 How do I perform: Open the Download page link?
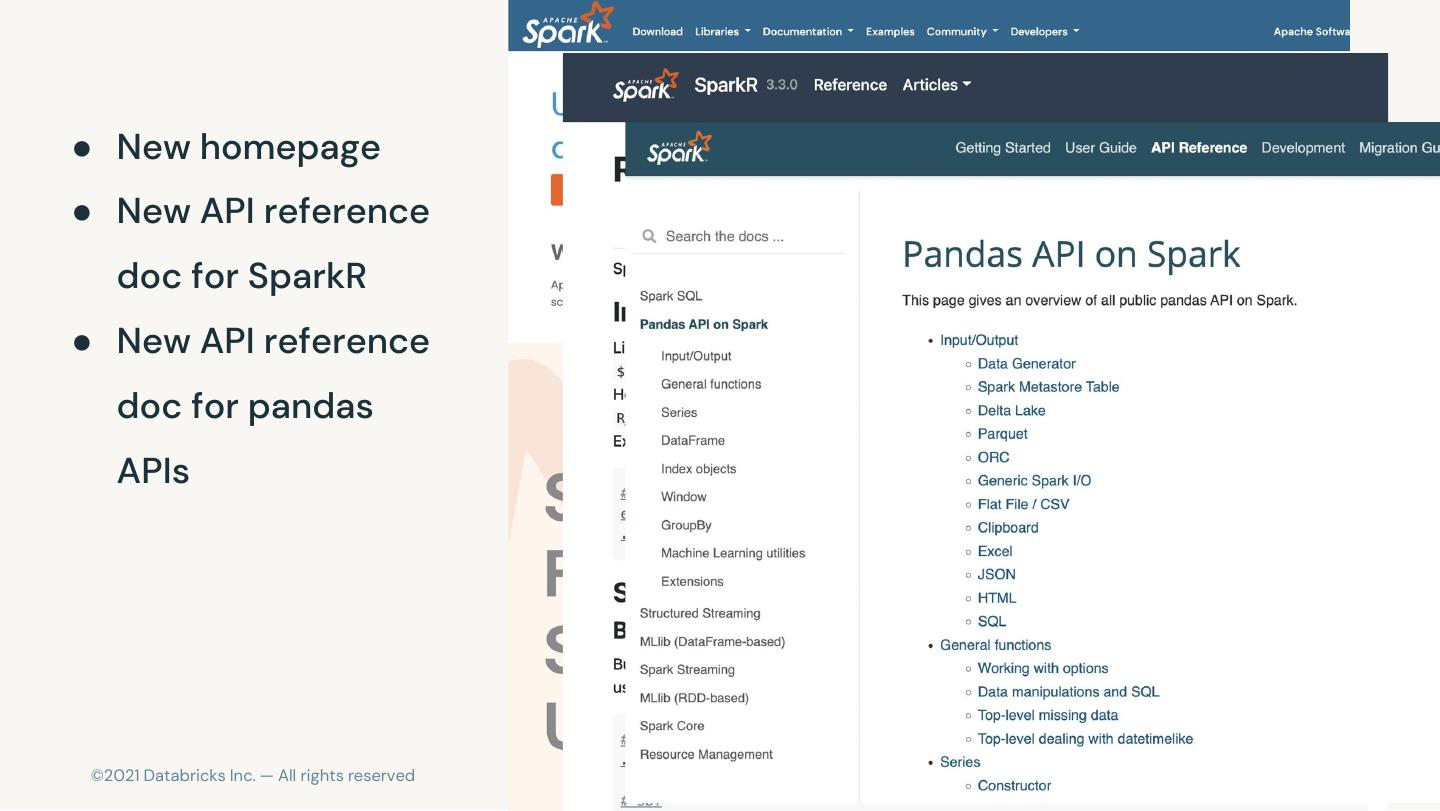pos(657,31)
